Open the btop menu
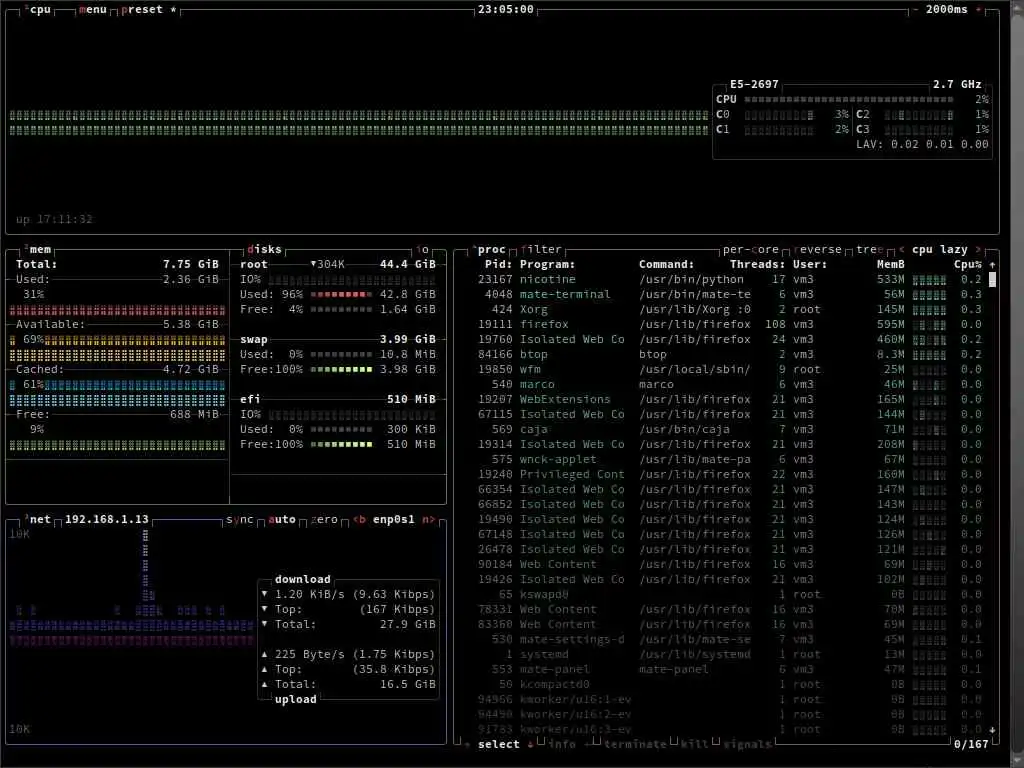The image size is (1024, 768). click(x=92, y=9)
